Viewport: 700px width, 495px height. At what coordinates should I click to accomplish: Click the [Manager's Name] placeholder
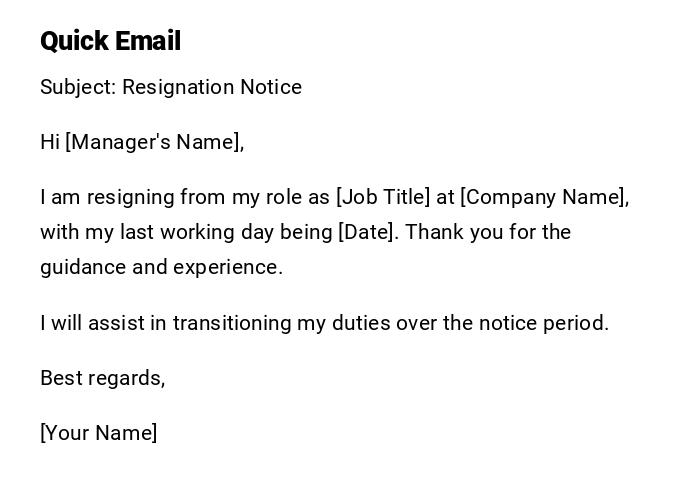(x=154, y=142)
